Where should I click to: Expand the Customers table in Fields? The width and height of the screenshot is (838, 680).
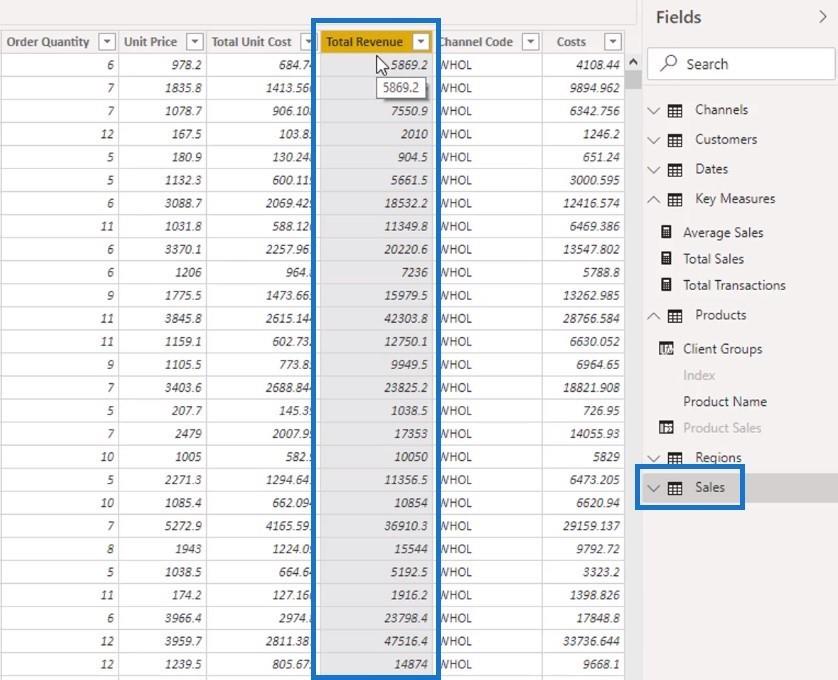pos(654,141)
